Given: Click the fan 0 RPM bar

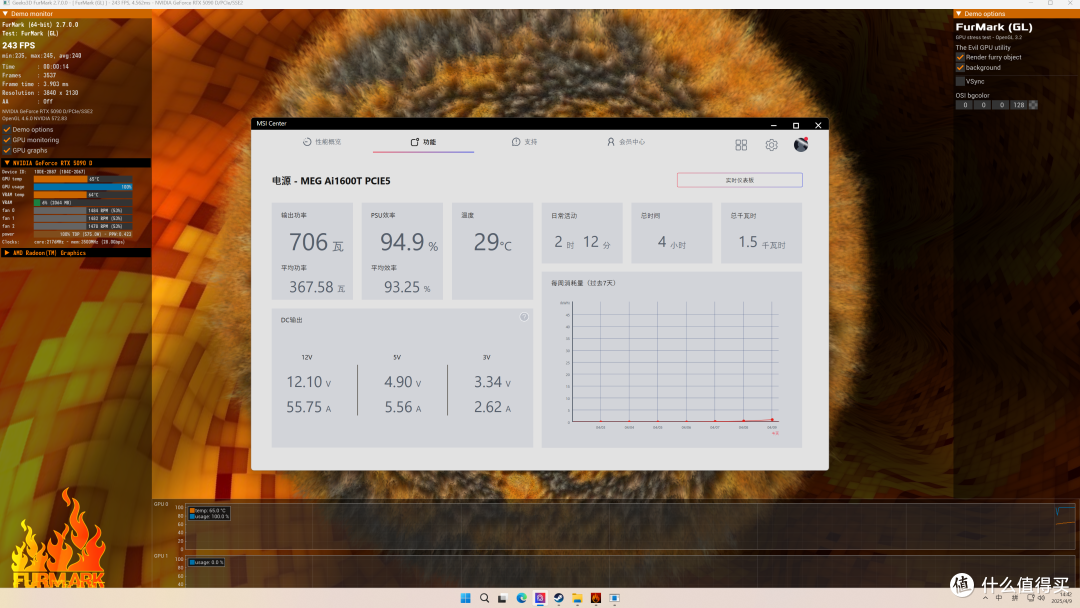Looking at the screenshot, I should 83,210.
